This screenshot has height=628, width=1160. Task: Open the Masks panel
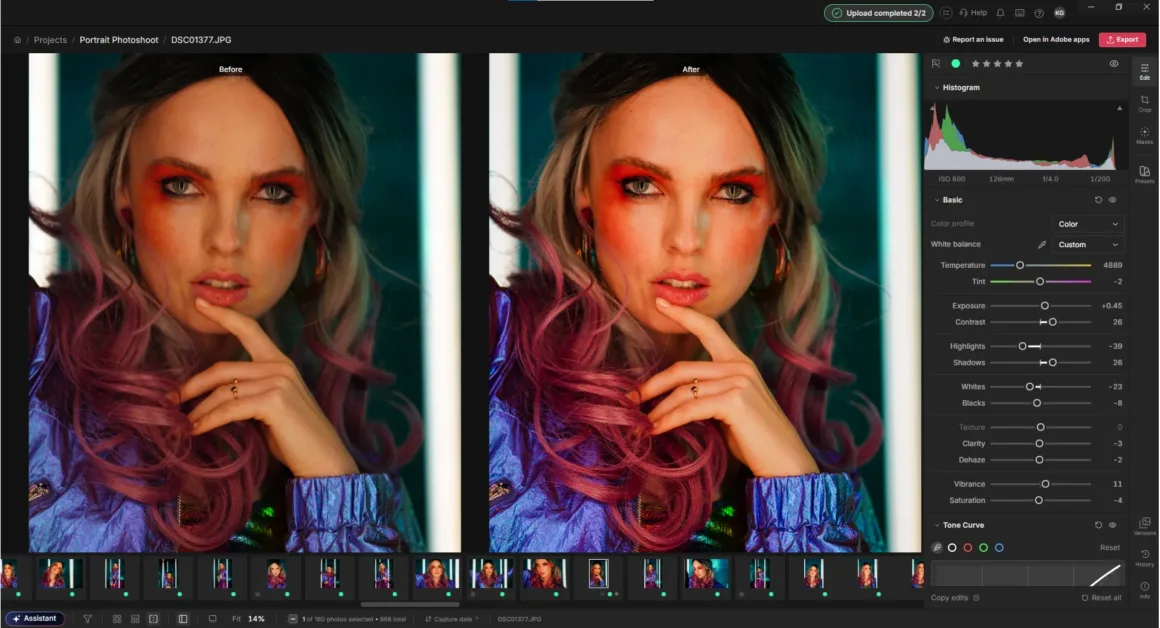[x=1144, y=135]
